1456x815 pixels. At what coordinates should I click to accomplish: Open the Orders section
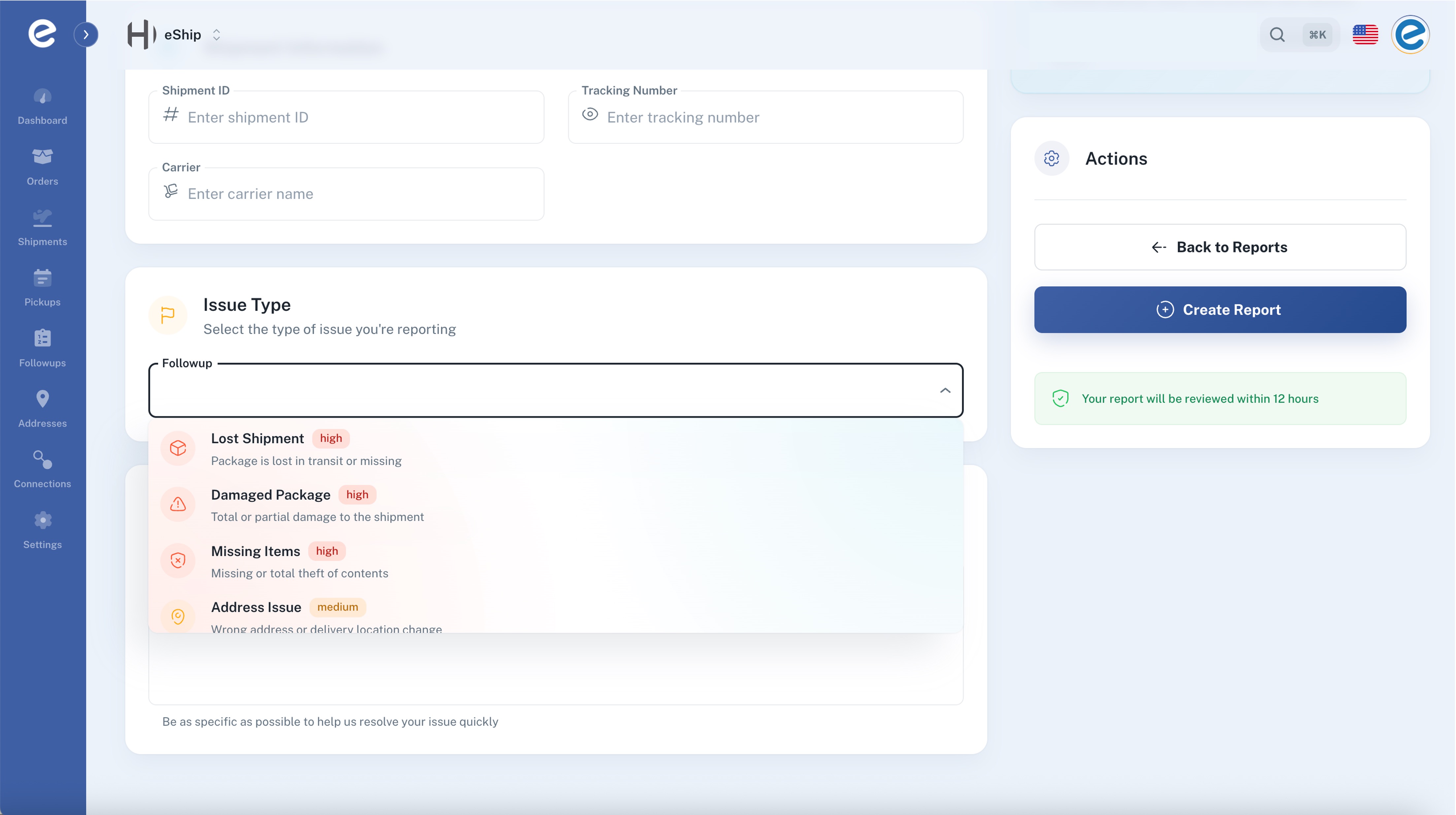pyautogui.click(x=42, y=167)
